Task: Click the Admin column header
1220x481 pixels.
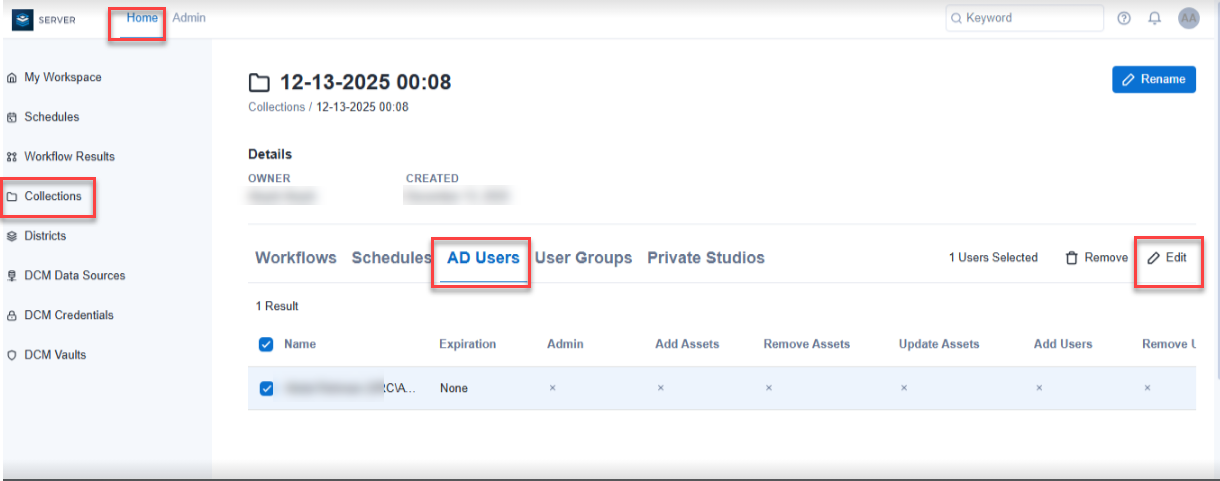Action: [x=565, y=344]
